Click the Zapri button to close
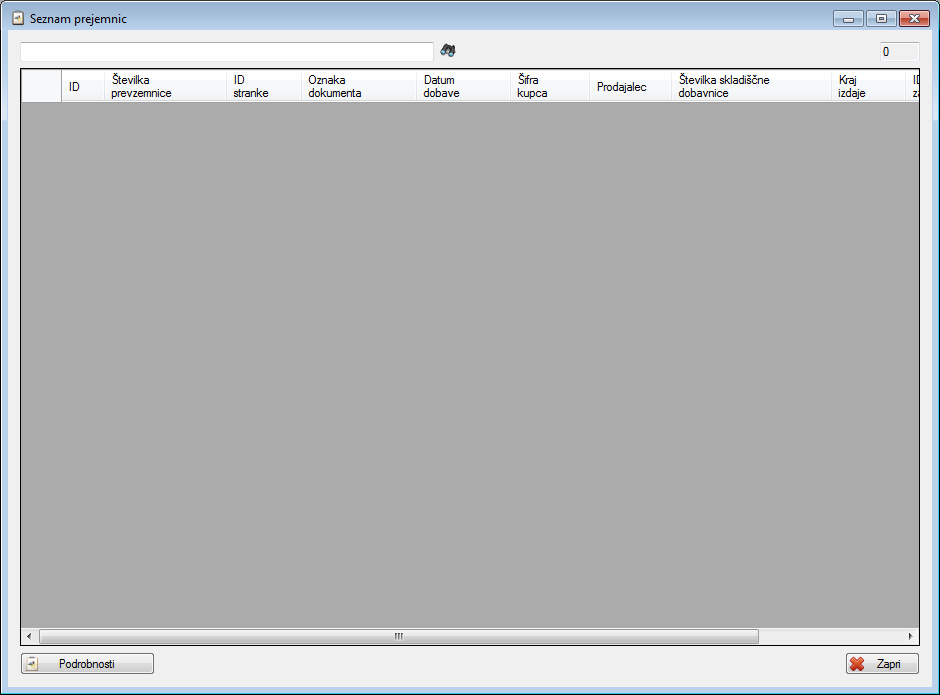Screen dimensions: 940x695 pos(882,664)
